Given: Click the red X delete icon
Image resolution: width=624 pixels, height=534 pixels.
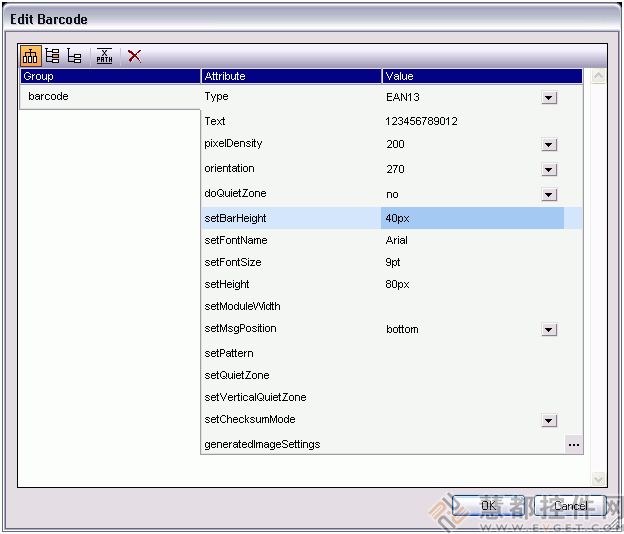Looking at the screenshot, I should (134, 56).
